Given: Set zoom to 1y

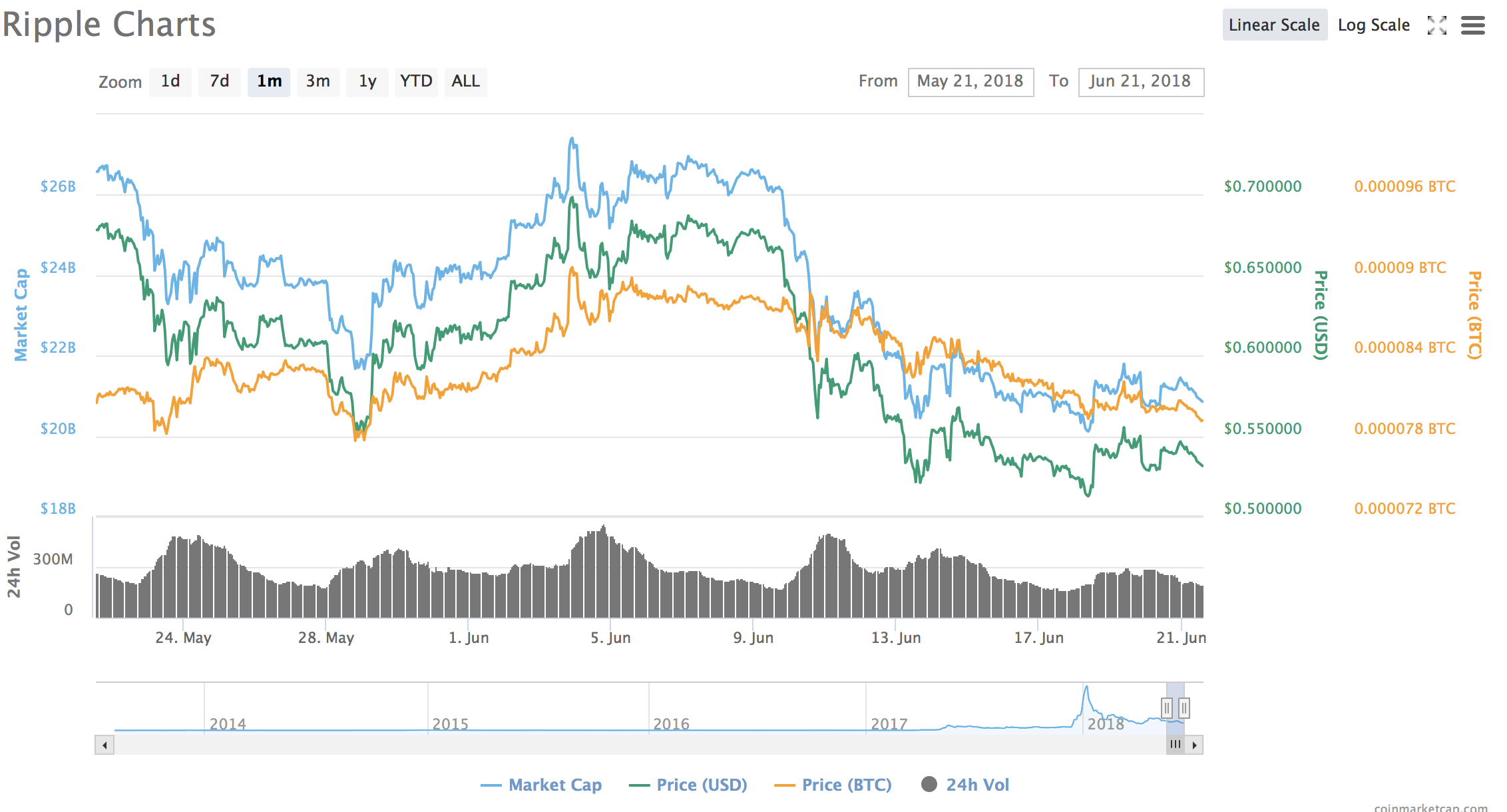Looking at the screenshot, I should coord(367,82).
